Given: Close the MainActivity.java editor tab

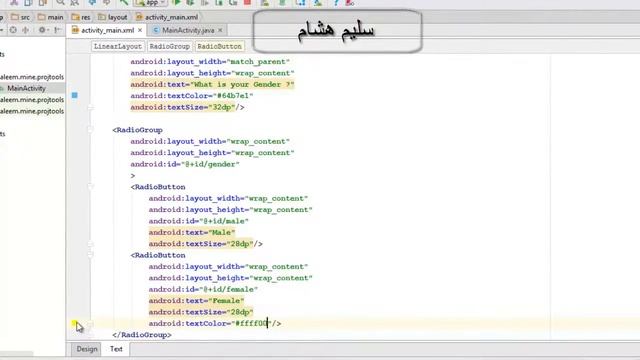Looking at the screenshot, I should coord(220,30).
